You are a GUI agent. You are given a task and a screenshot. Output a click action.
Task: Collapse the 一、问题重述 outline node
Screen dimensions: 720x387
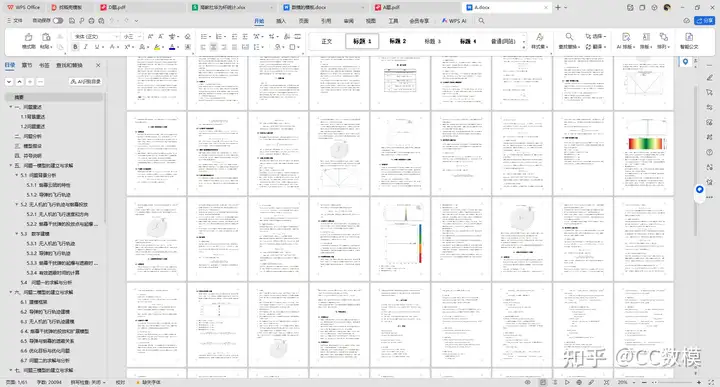(11, 107)
